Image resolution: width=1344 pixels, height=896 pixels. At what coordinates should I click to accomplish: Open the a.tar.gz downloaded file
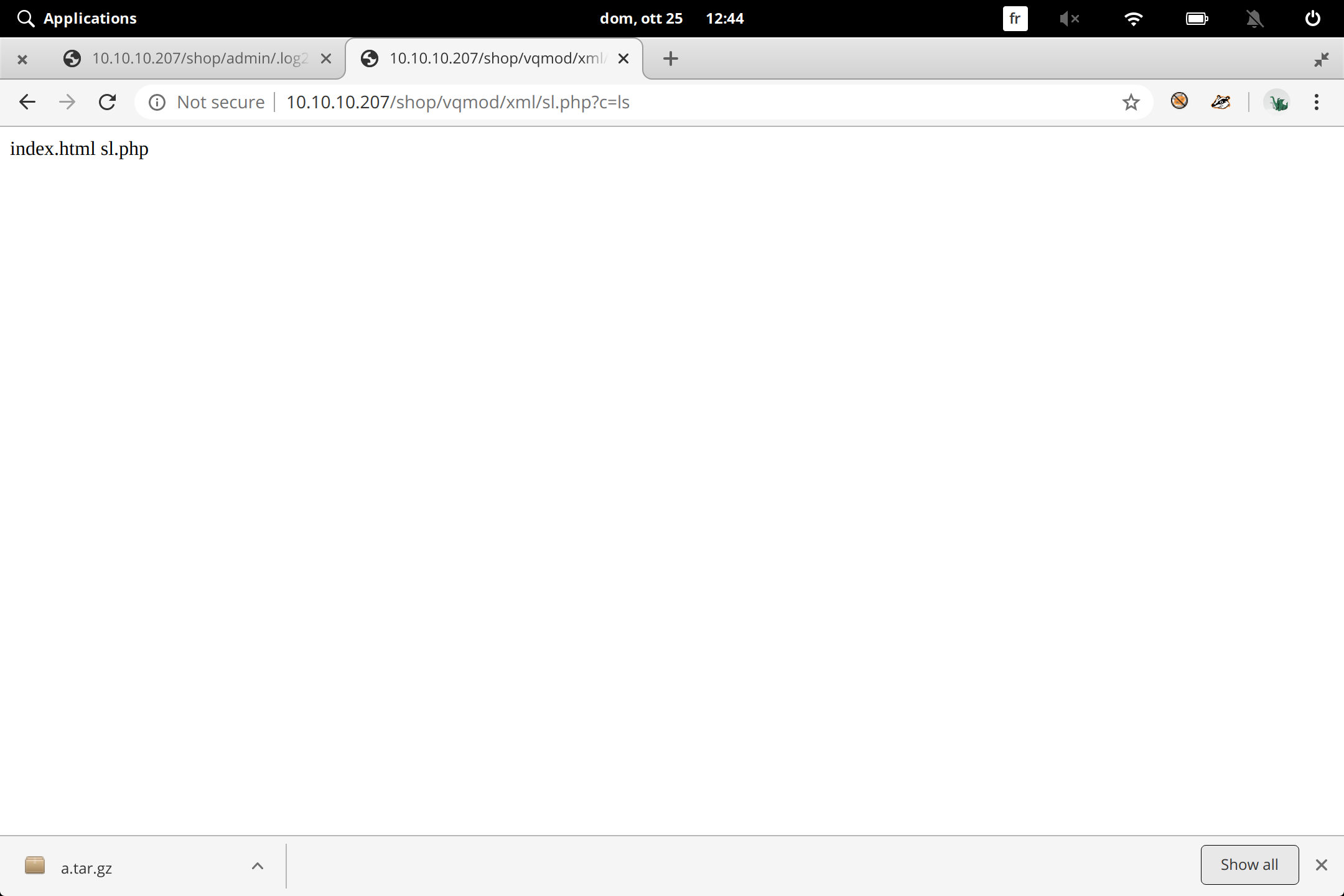[86, 867]
